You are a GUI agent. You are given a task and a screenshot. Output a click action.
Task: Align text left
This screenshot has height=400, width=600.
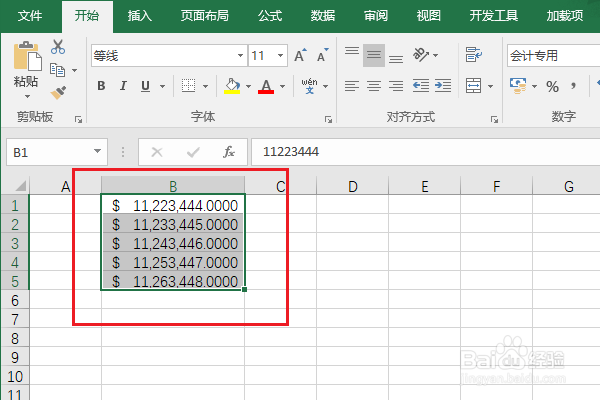[x=352, y=86]
